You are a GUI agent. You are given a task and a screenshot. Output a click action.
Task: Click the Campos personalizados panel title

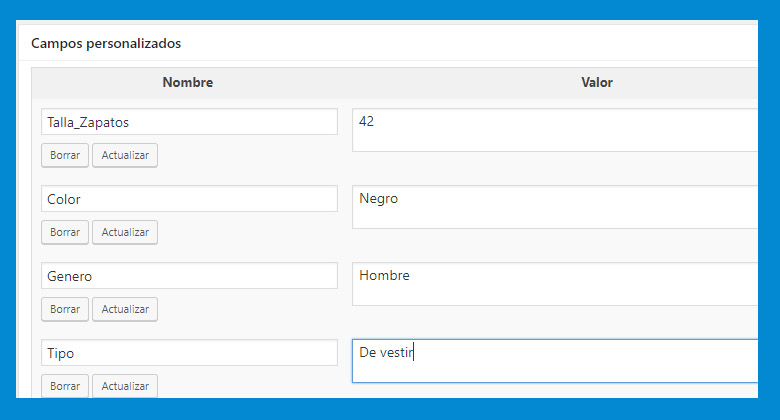coord(106,43)
